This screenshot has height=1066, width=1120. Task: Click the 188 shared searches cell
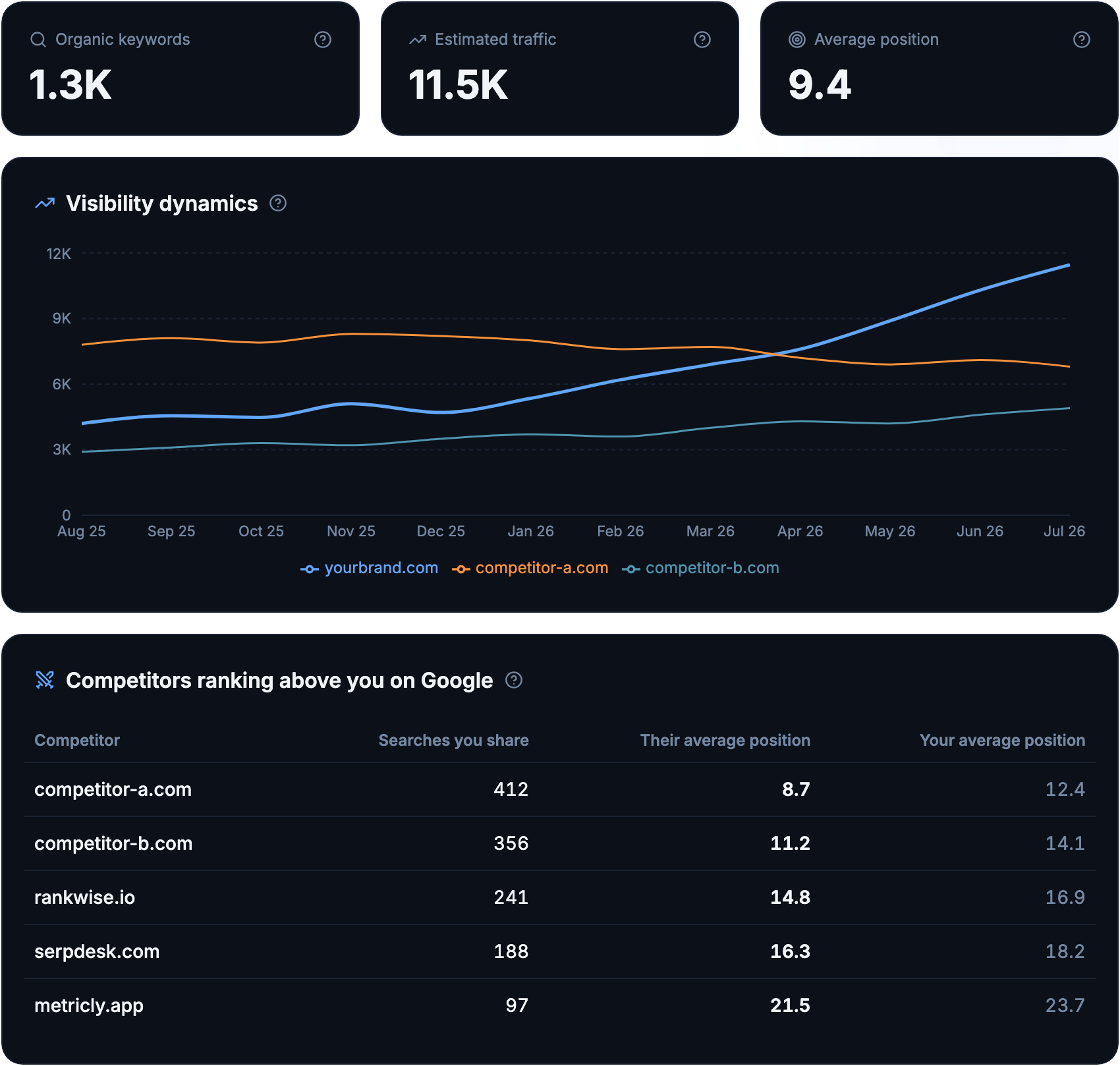[x=511, y=951]
